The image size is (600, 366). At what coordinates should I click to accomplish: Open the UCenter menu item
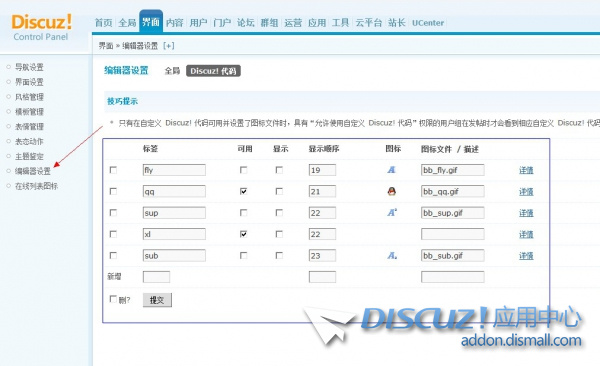(x=428, y=23)
